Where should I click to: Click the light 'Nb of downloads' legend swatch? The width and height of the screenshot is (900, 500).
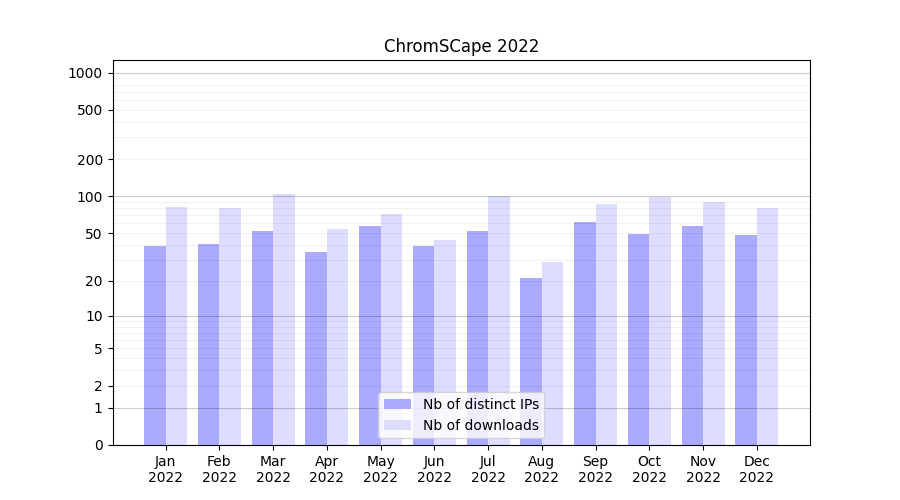(397, 425)
